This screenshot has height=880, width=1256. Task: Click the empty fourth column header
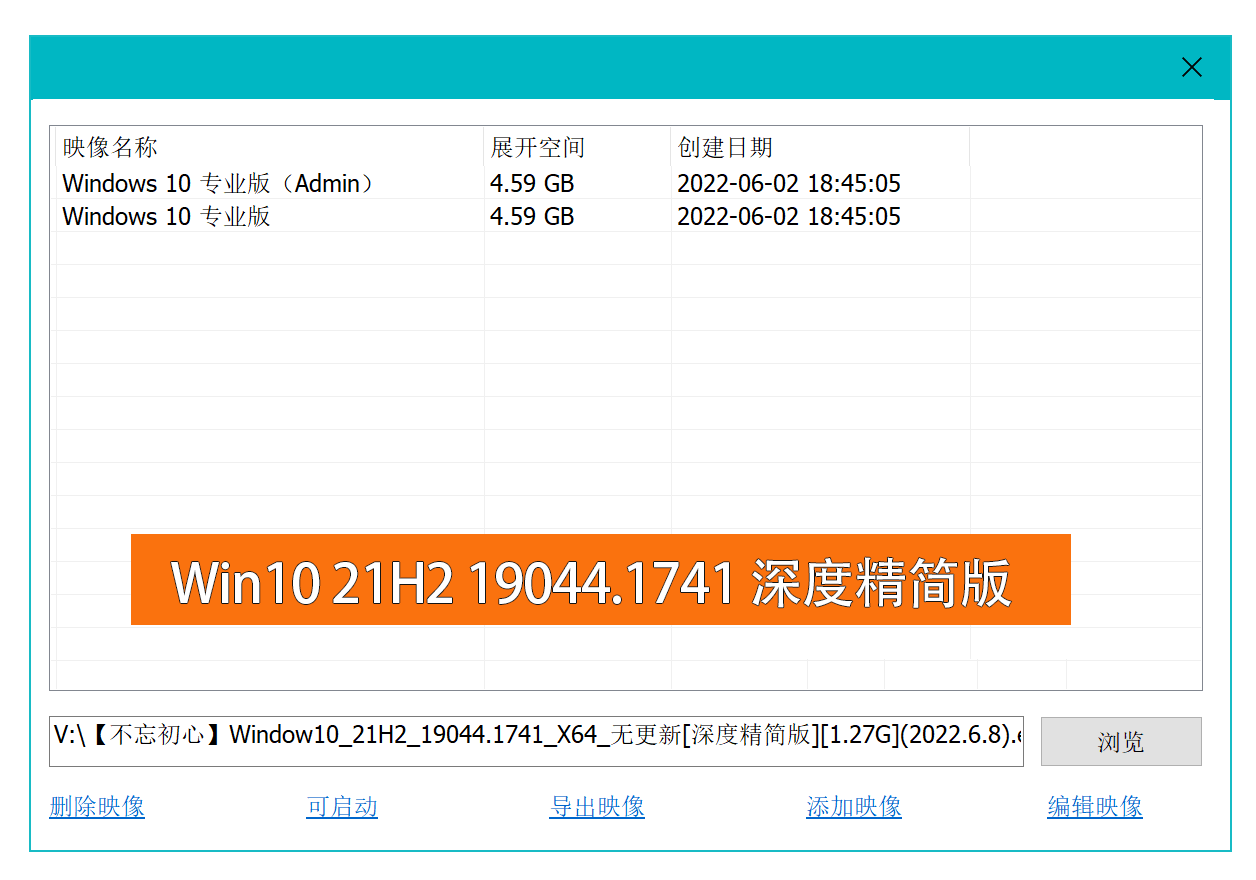(x=1084, y=148)
